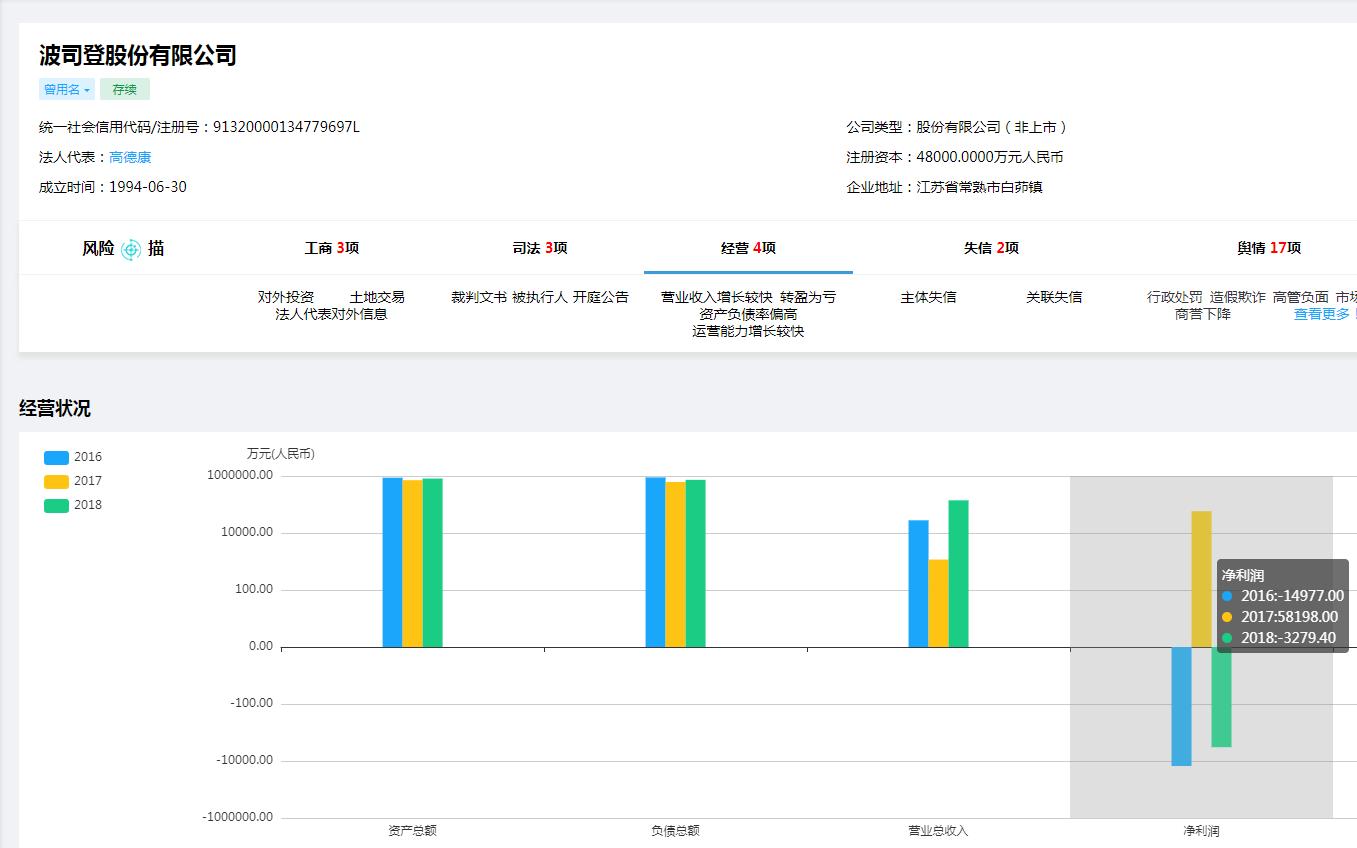Open 关联失信 item
The image size is (1357, 848).
coord(1054,297)
